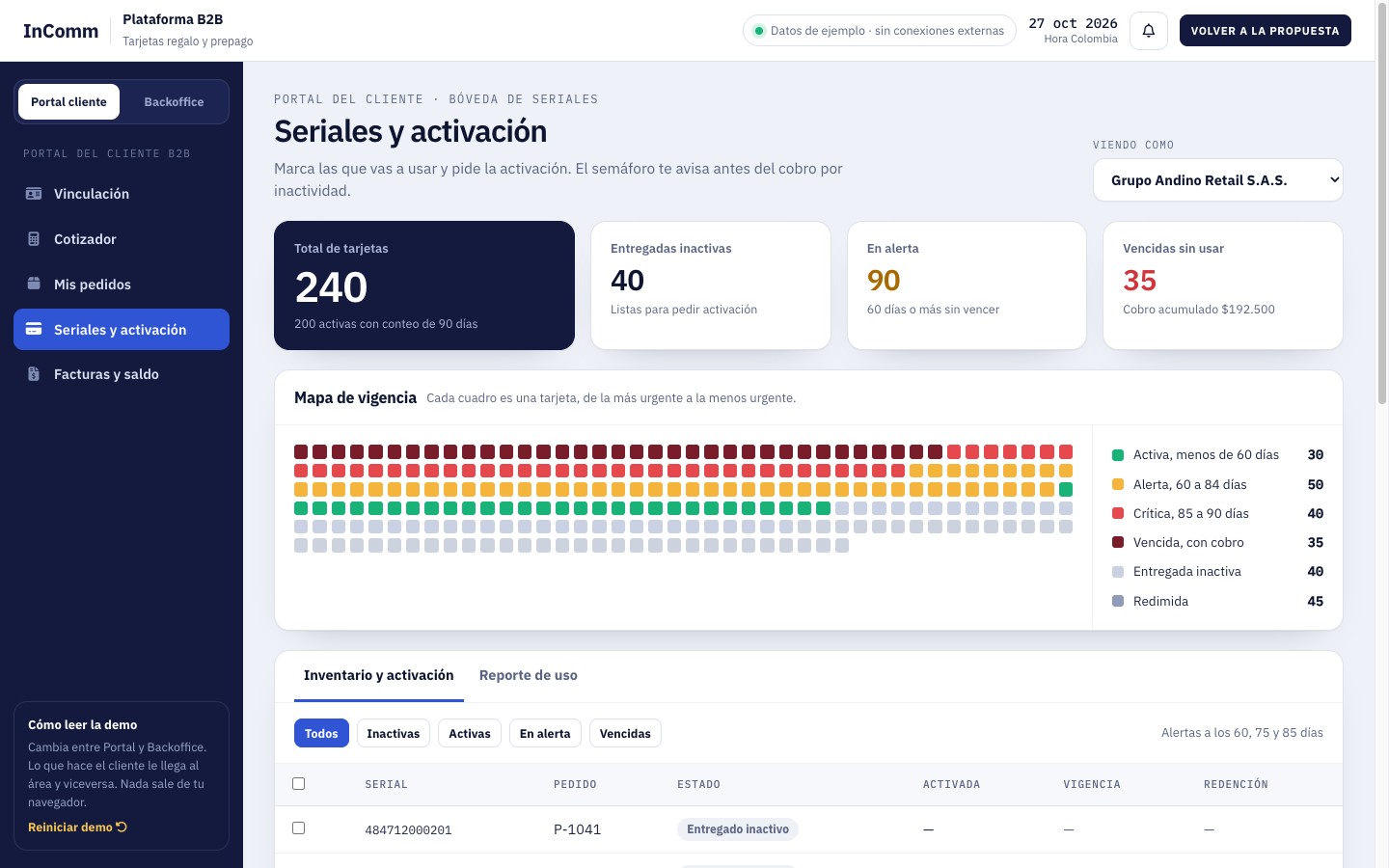Image resolution: width=1389 pixels, height=868 pixels.
Task: Click the Seriales y activación card icon
Action: 34,329
